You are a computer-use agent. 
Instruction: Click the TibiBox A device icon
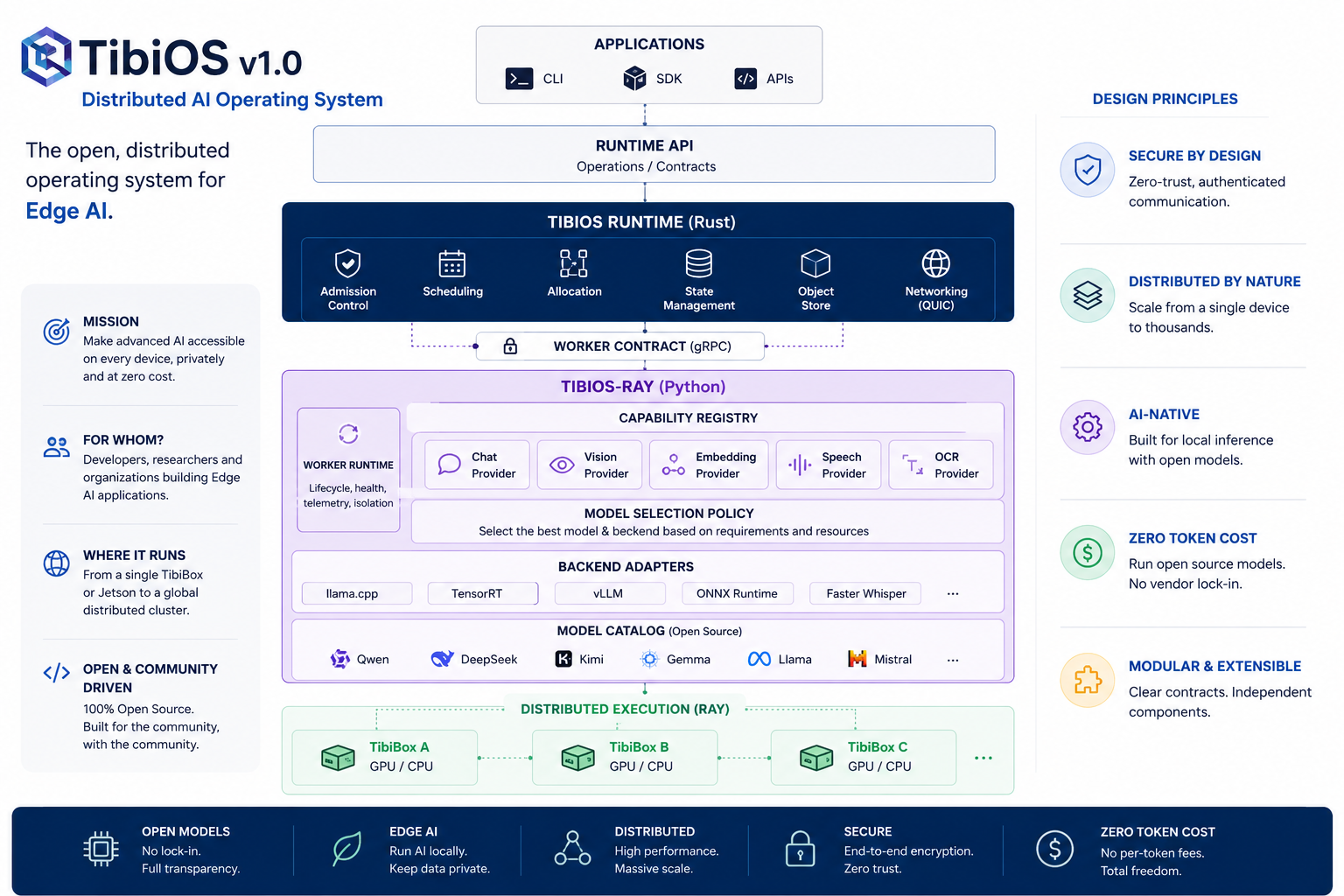point(338,757)
